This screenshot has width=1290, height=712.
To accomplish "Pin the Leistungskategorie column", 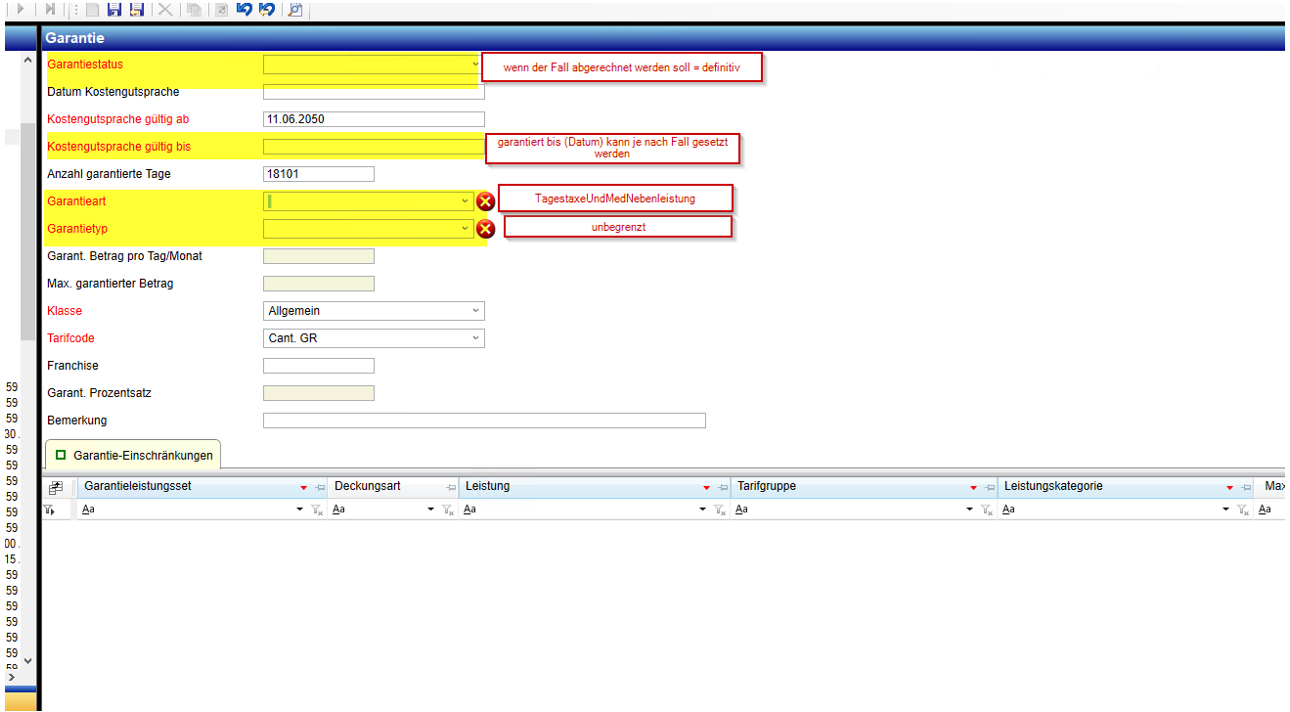I will point(1246,487).
